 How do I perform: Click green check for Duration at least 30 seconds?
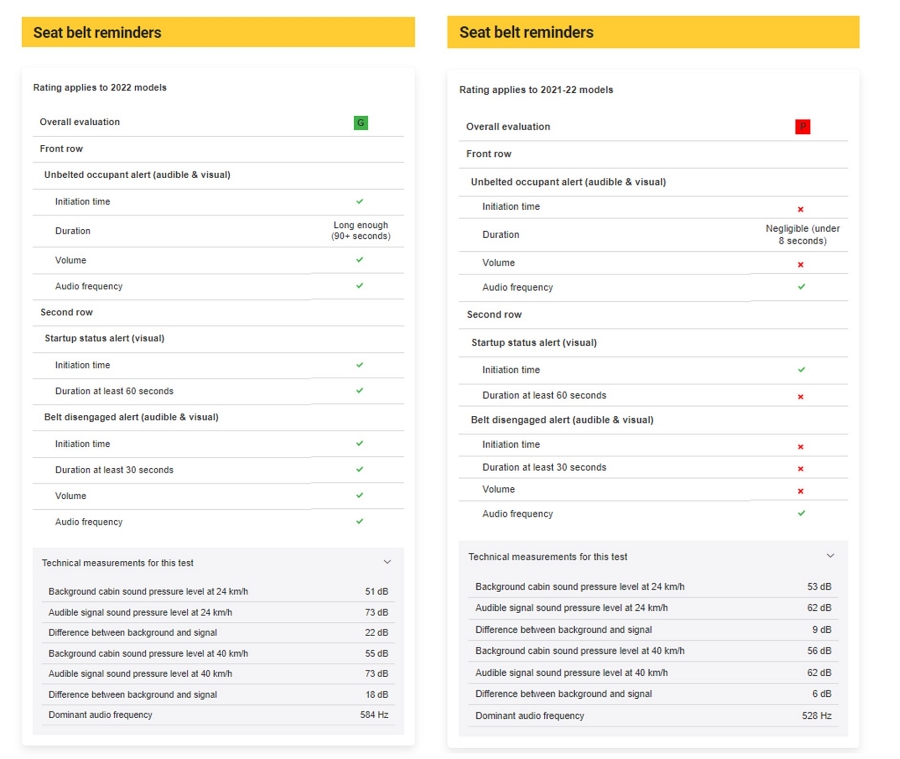click(x=360, y=469)
